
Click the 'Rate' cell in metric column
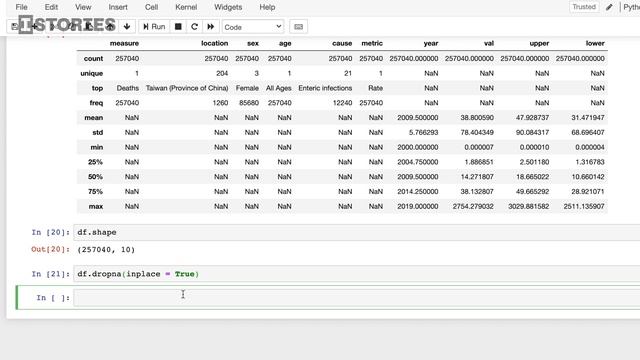point(376,88)
